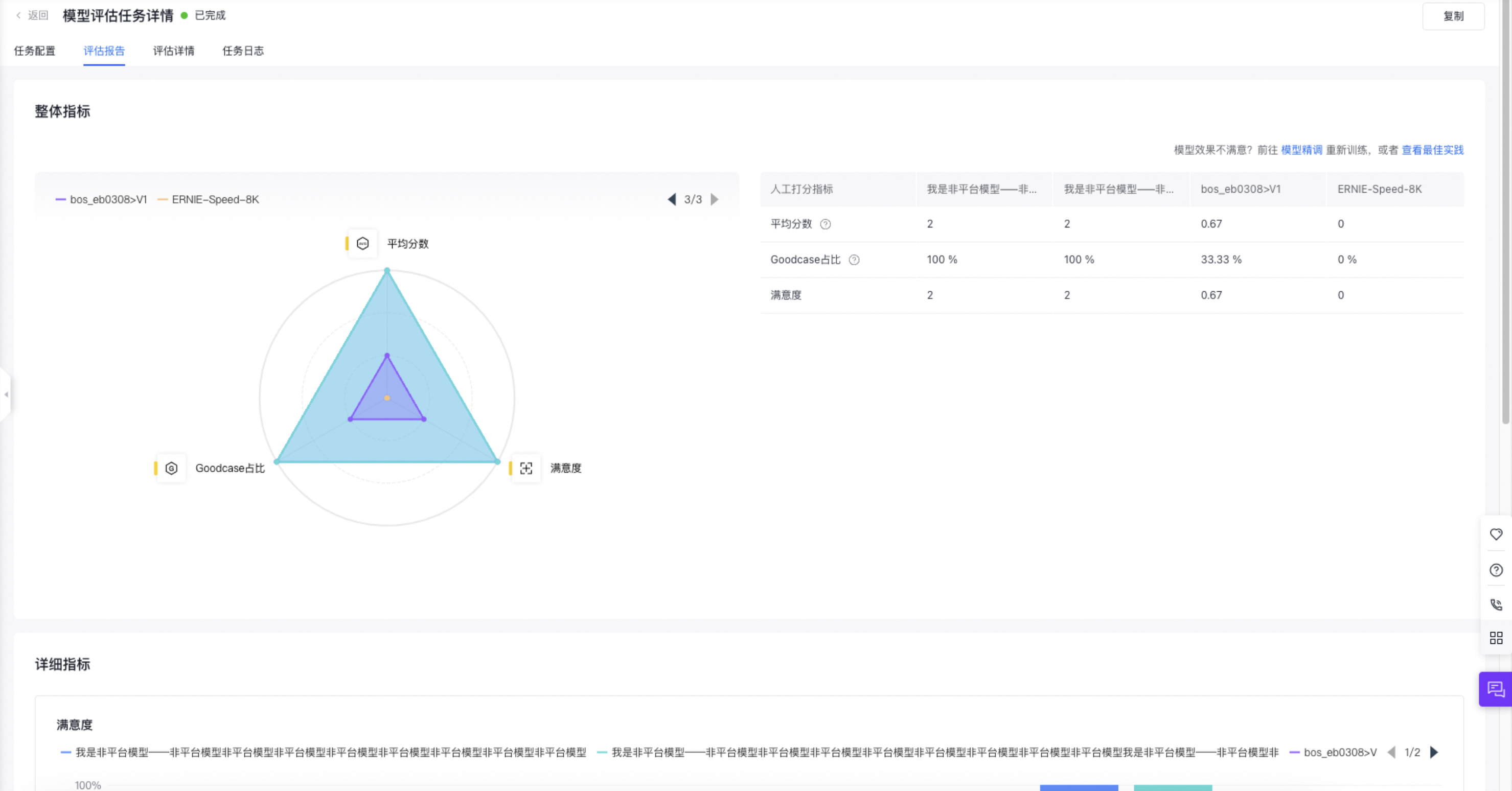Click the 满意度 scan icon on radar chart
Viewport: 1512px width, 791px height.
pyautogui.click(x=526, y=468)
